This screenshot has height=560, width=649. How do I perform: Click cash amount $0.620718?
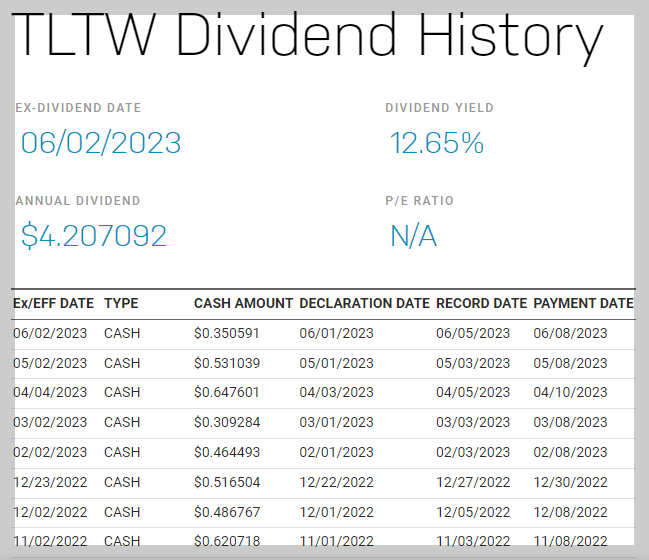(x=227, y=541)
